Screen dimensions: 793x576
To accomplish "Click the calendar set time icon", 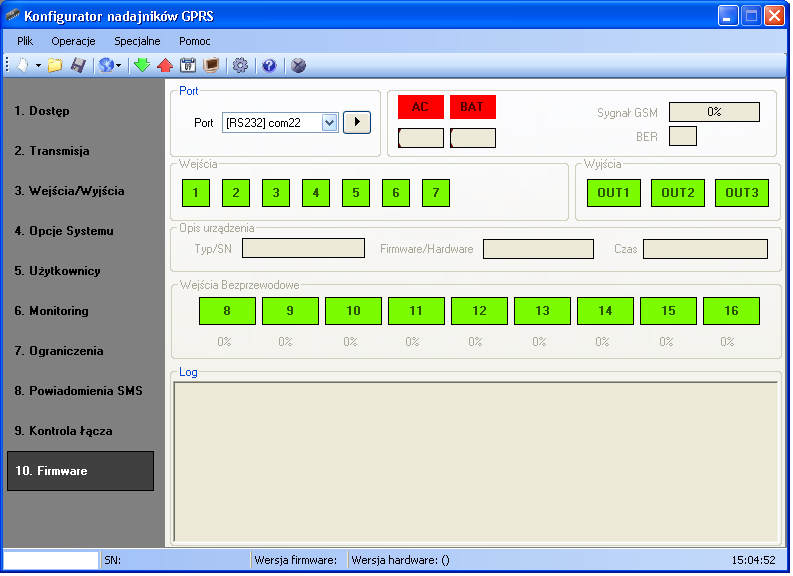I will [x=188, y=66].
